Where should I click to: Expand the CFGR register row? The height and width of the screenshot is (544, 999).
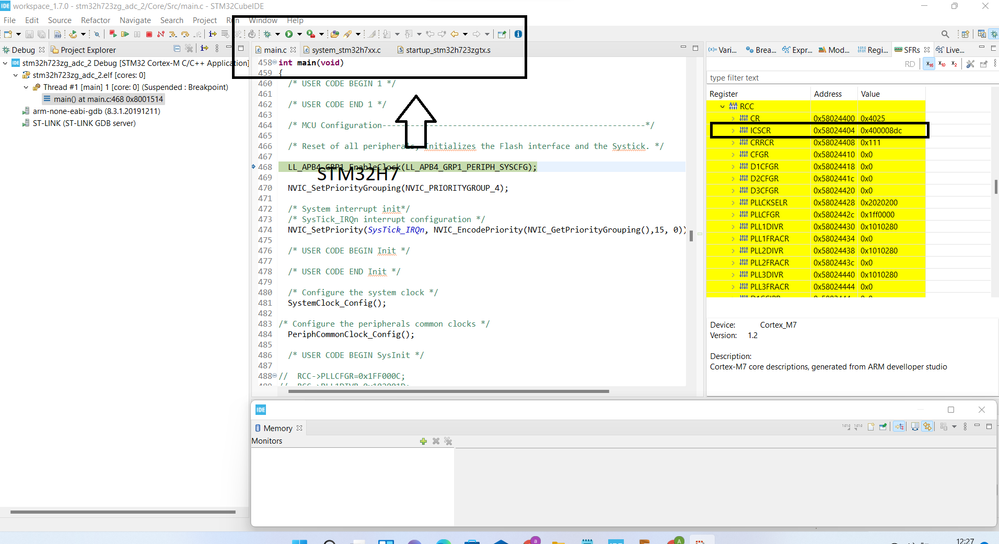[x=733, y=155]
